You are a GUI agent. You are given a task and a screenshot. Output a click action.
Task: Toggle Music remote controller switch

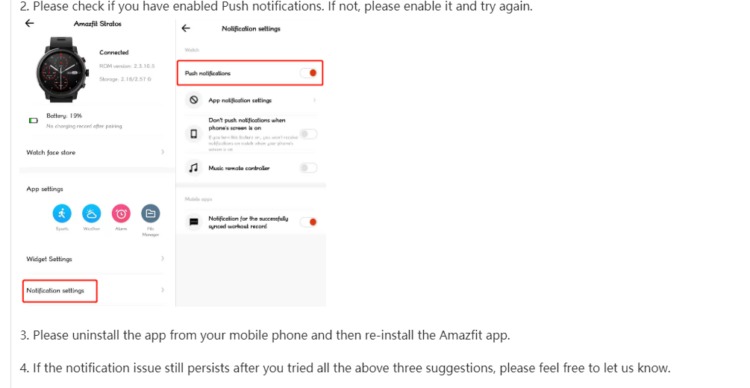coord(309,168)
